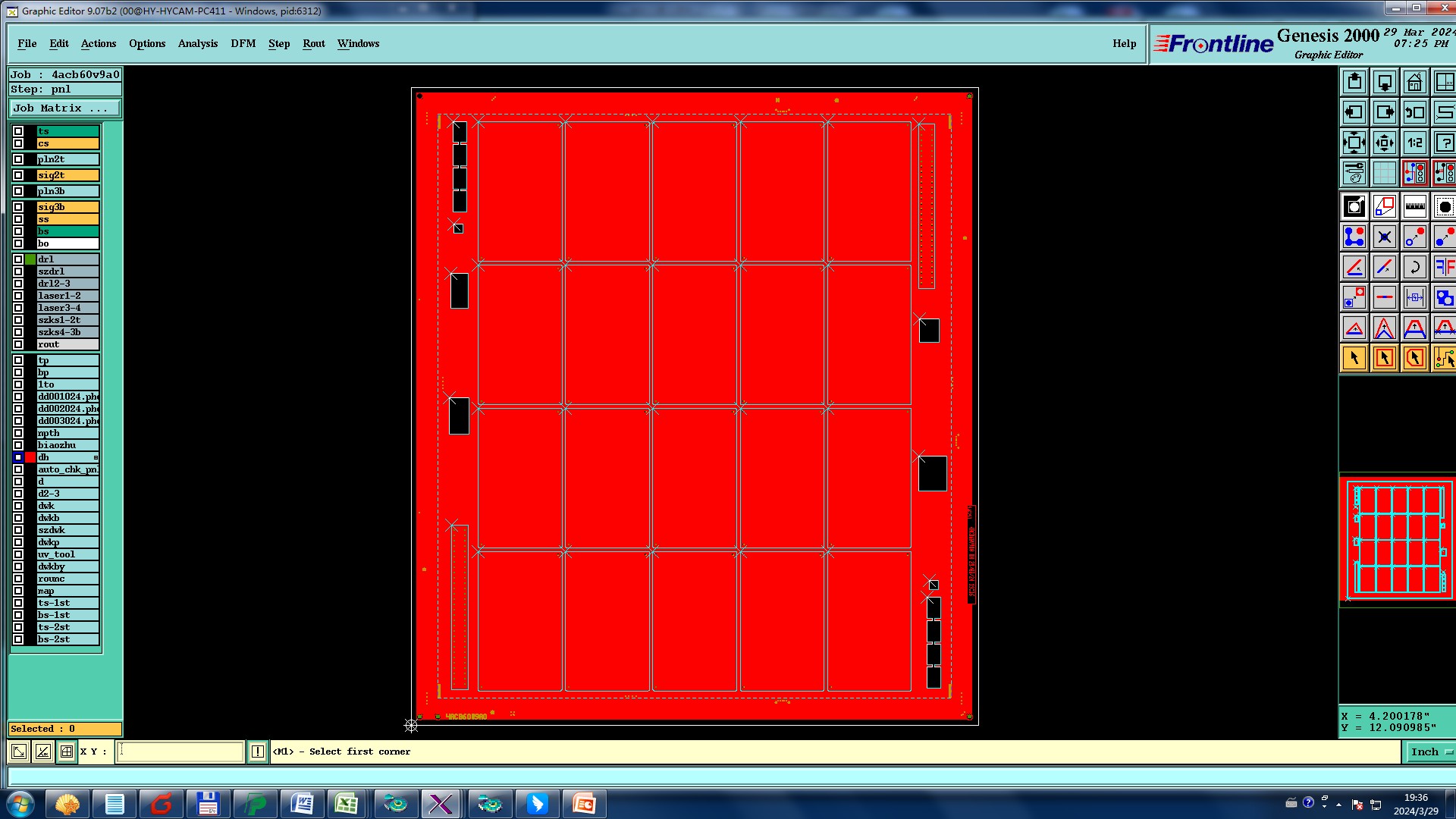The height and width of the screenshot is (819, 1456).
Task: Uncheck the dh layer checkbox
Action: coord(18,457)
